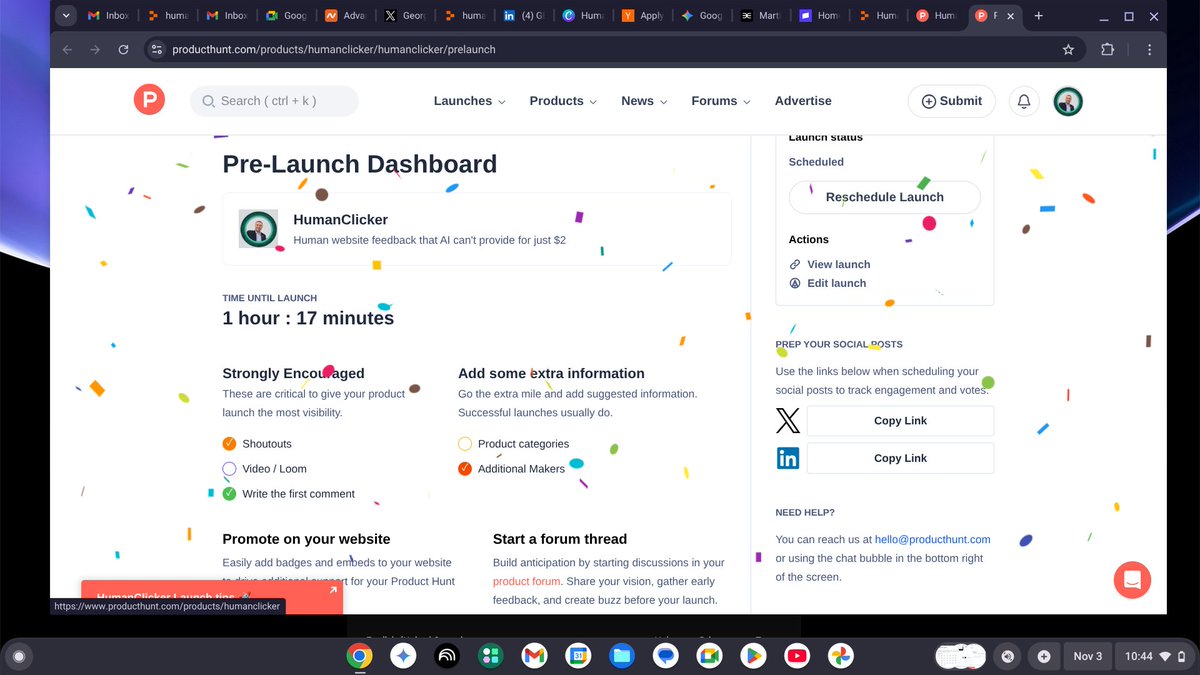The image size is (1200, 675).
Task: Open the Advertise page
Action: pyautogui.click(x=803, y=101)
